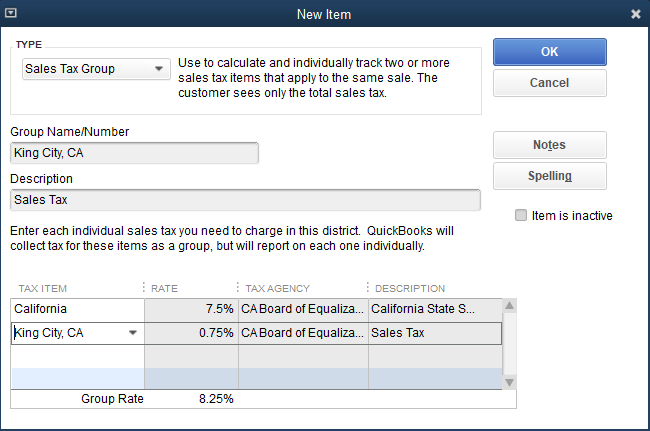650x431 pixels.
Task: Click the Cancel button
Action: [x=550, y=83]
